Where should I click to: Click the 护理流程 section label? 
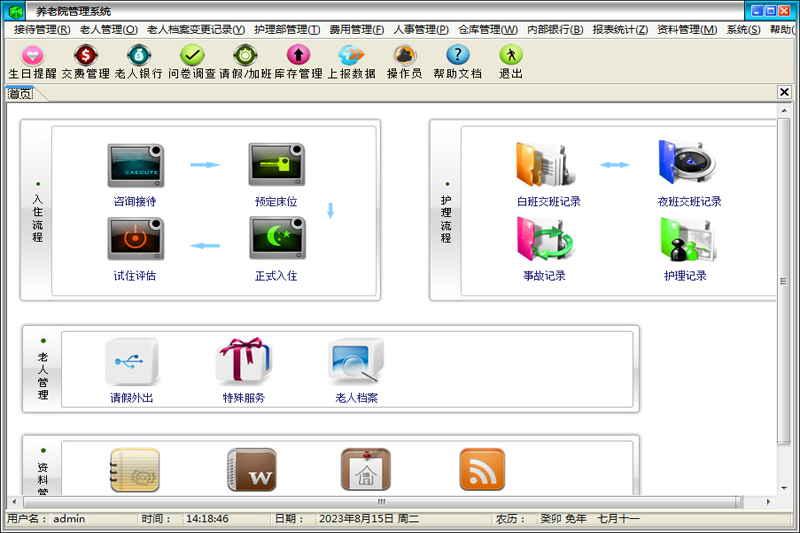coord(446,219)
